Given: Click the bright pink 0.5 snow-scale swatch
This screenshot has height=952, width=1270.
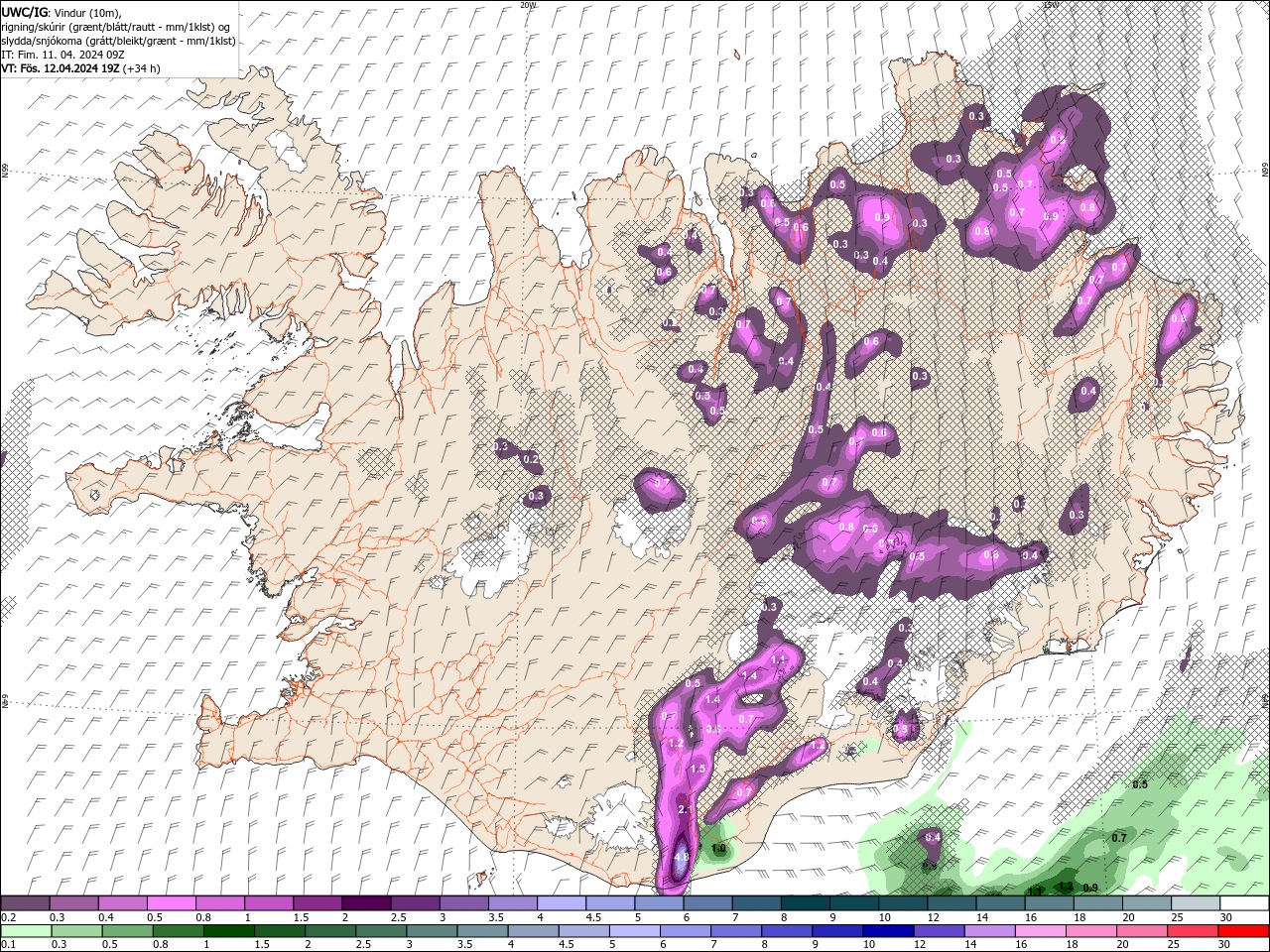Looking at the screenshot, I should [x=171, y=902].
